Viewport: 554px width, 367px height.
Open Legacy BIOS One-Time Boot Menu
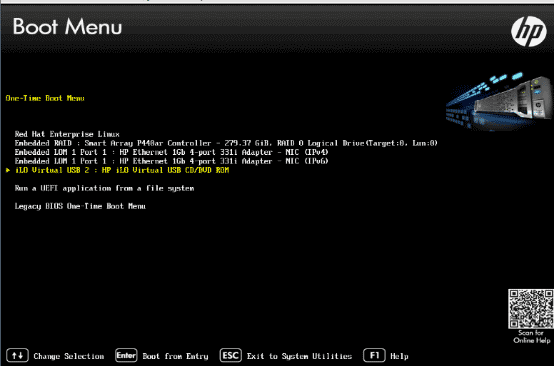pos(80,206)
